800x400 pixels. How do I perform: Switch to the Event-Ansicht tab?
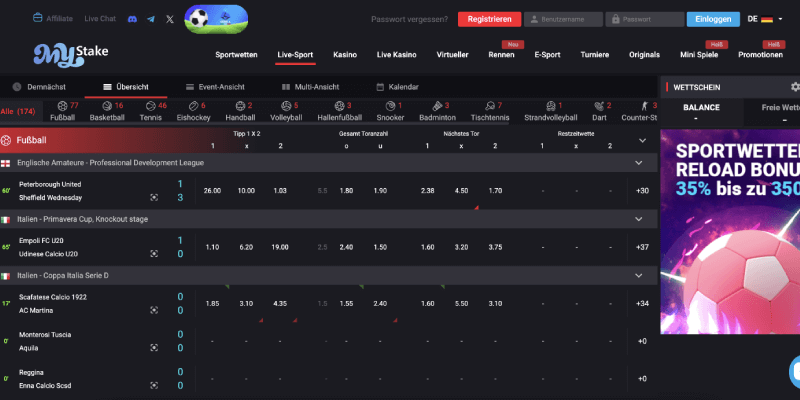(x=215, y=87)
